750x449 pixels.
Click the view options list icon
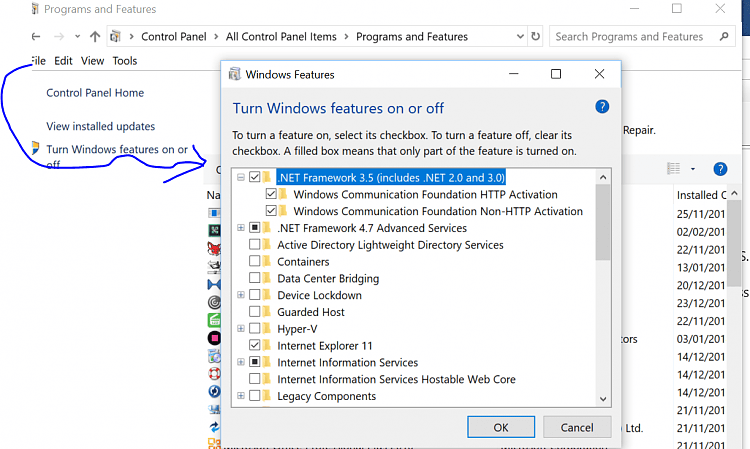click(x=673, y=168)
